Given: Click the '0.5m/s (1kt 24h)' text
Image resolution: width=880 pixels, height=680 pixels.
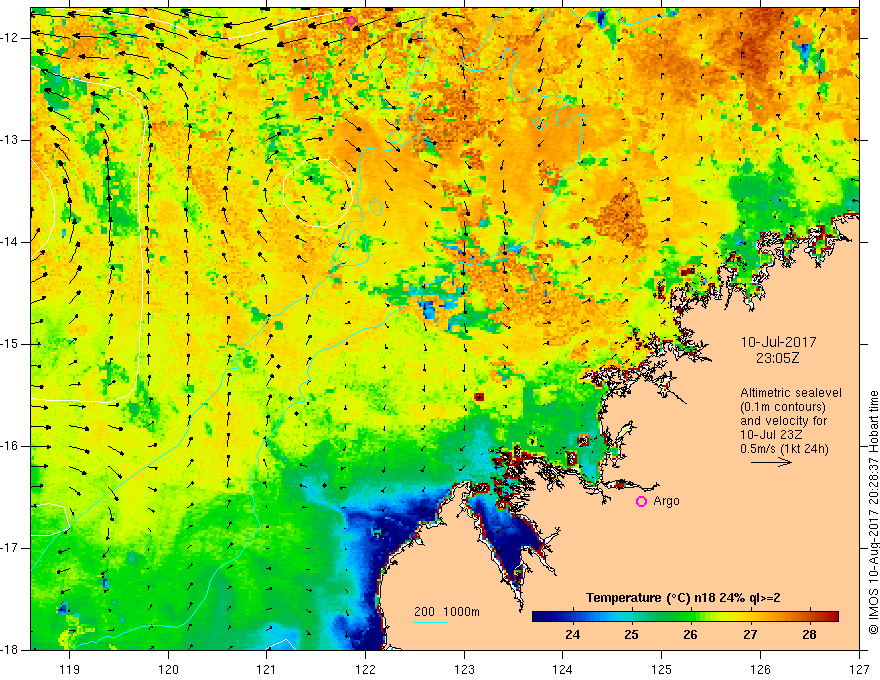Looking at the screenshot, I should [x=785, y=449].
